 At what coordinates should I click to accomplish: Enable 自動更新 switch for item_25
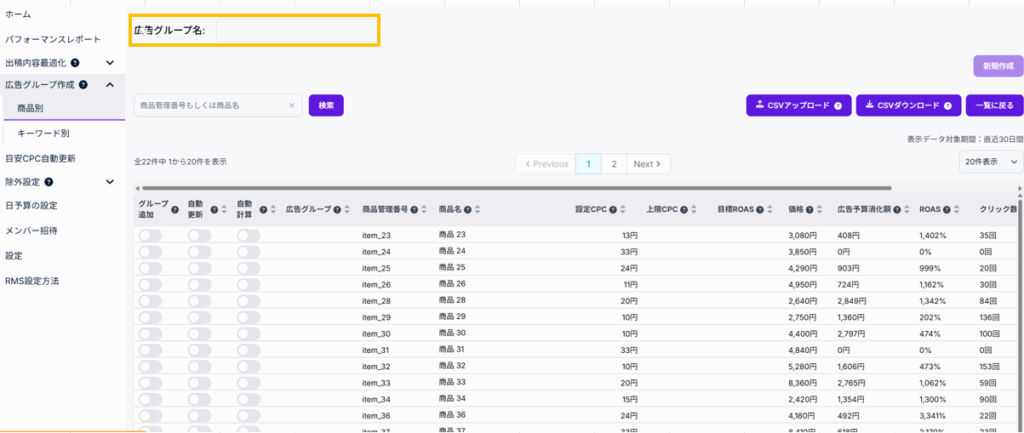point(199,268)
